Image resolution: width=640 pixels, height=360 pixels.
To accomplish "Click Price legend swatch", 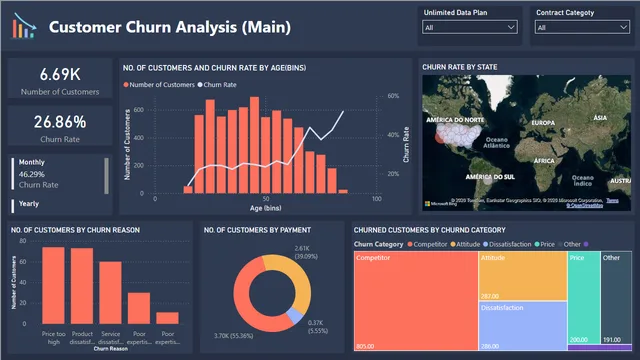I will click(537, 244).
